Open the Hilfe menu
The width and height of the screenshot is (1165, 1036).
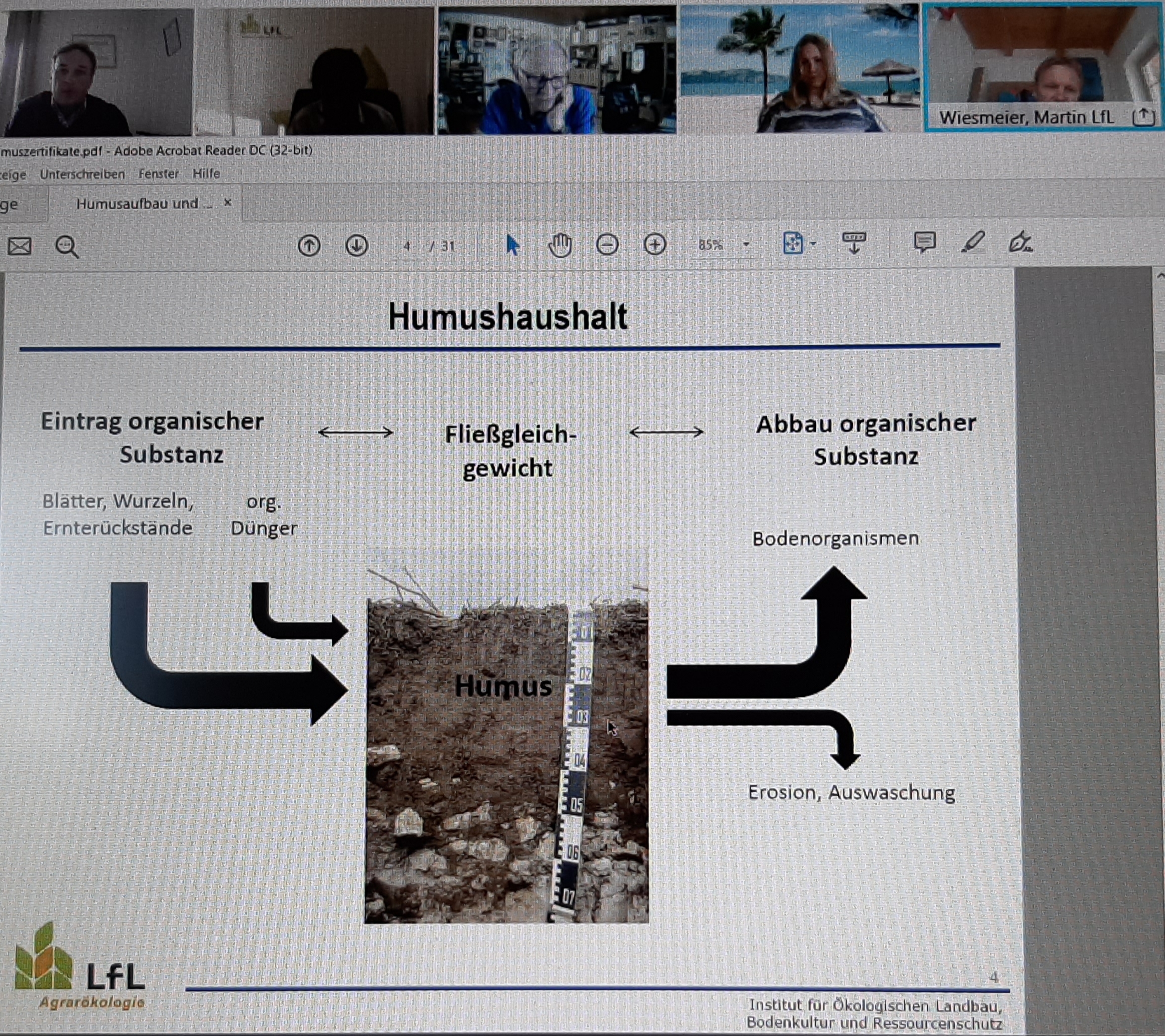click(x=206, y=173)
